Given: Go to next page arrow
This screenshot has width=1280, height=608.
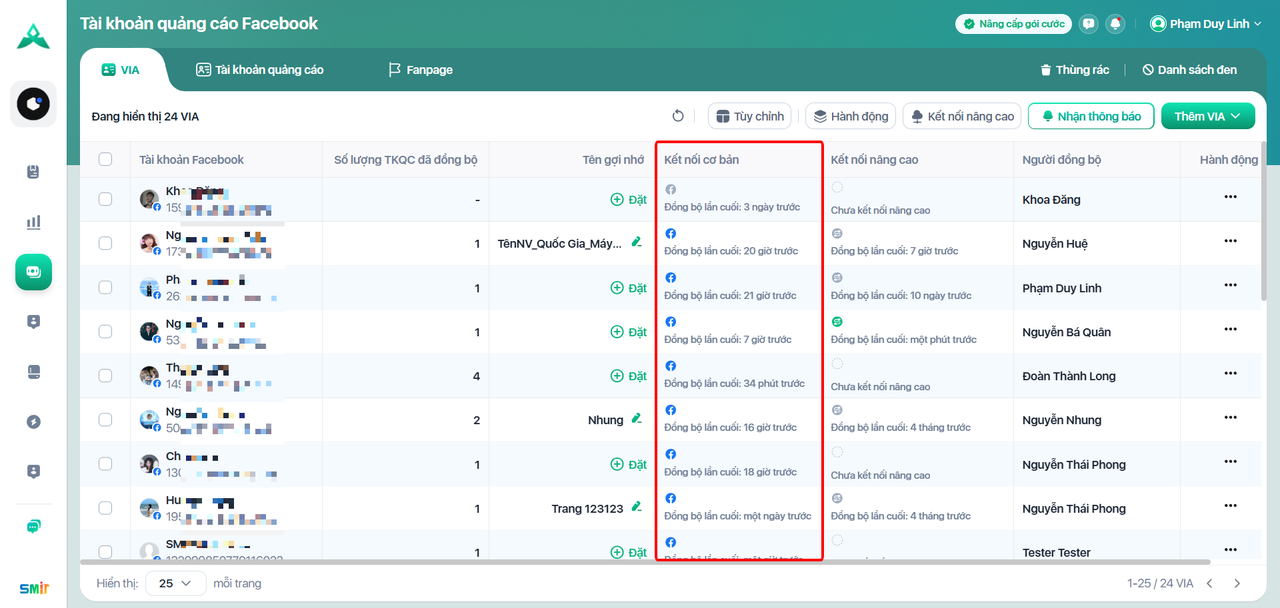Looking at the screenshot, I should tap(1237, 583).
